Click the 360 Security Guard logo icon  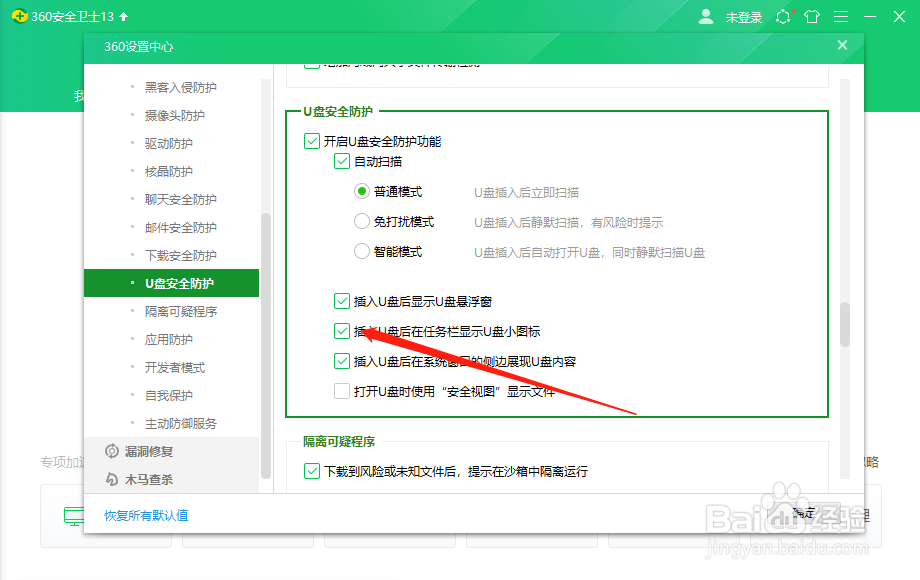pos(19,16)
